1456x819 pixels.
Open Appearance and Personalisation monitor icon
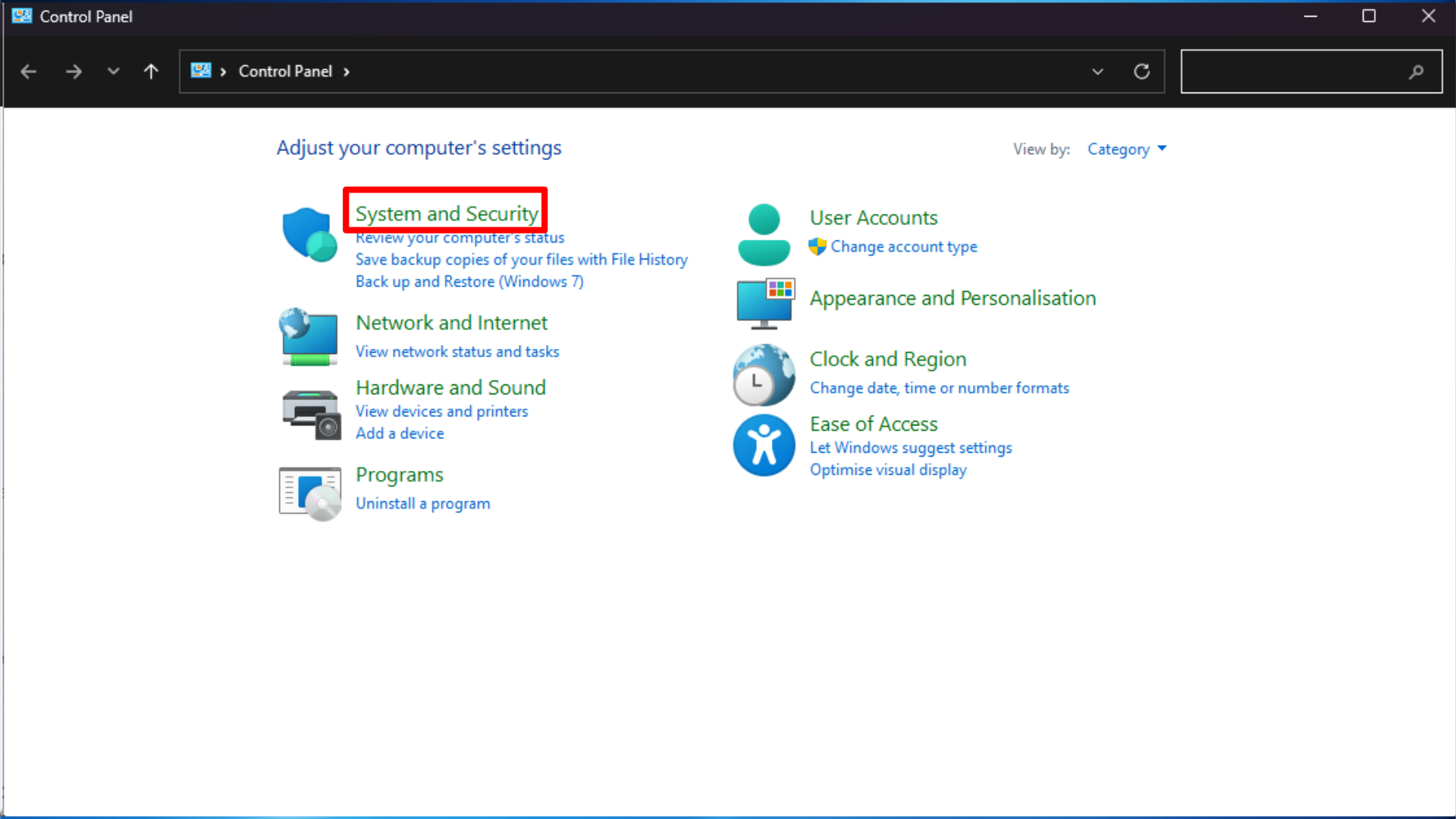[765, 303]
